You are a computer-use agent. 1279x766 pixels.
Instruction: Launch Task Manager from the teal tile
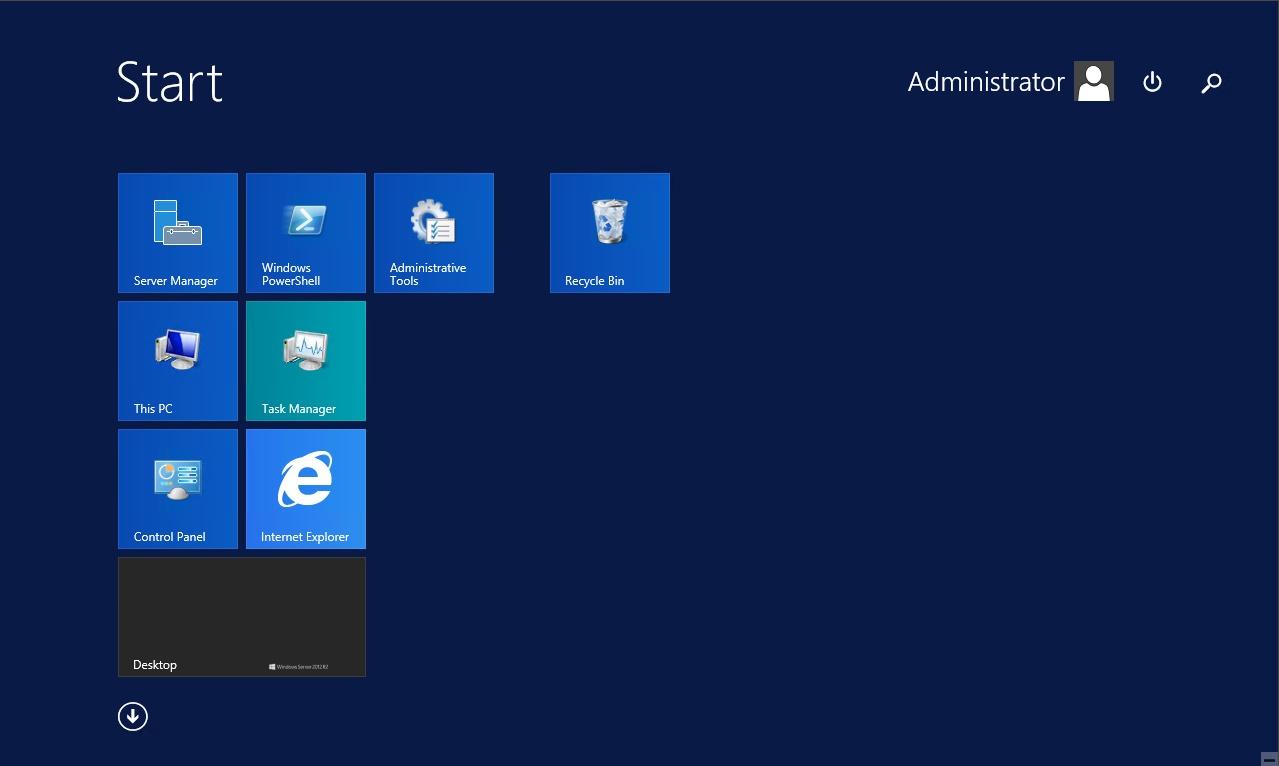pos(306,361)
